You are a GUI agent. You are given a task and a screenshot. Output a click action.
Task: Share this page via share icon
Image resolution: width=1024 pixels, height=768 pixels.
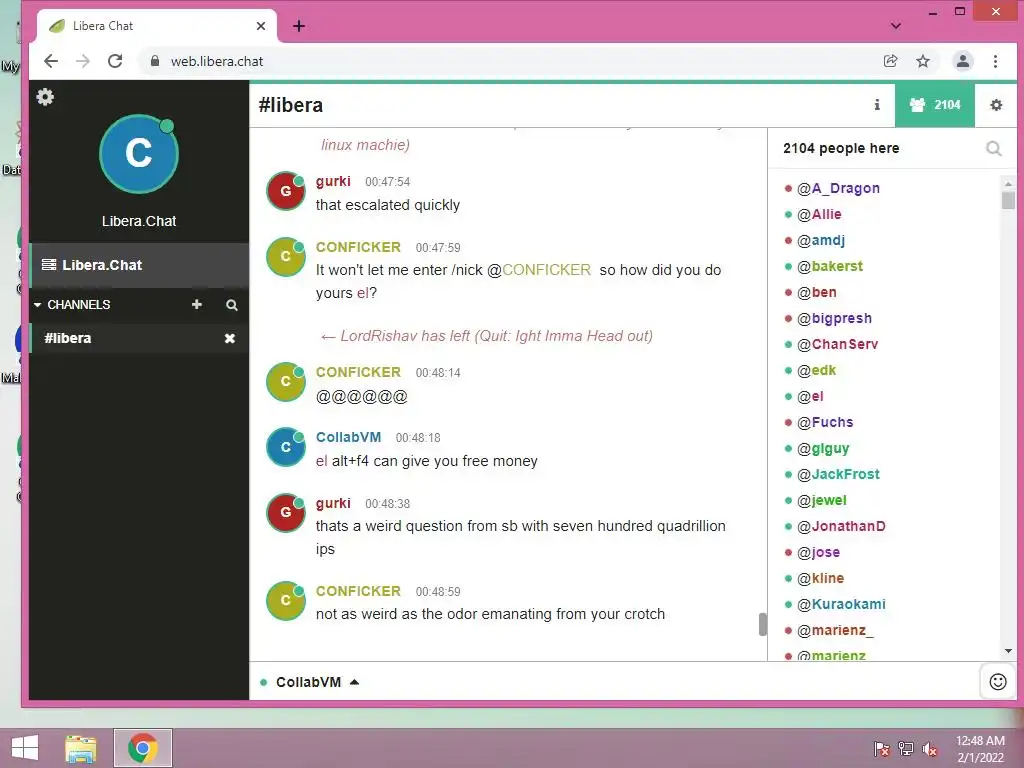click(x=890, y=61)
